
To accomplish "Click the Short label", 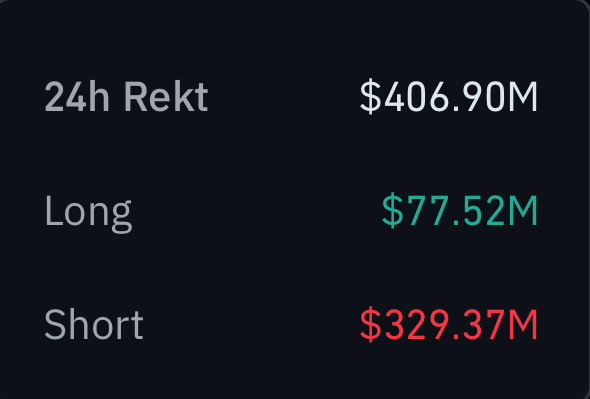I will click(94, 324).
